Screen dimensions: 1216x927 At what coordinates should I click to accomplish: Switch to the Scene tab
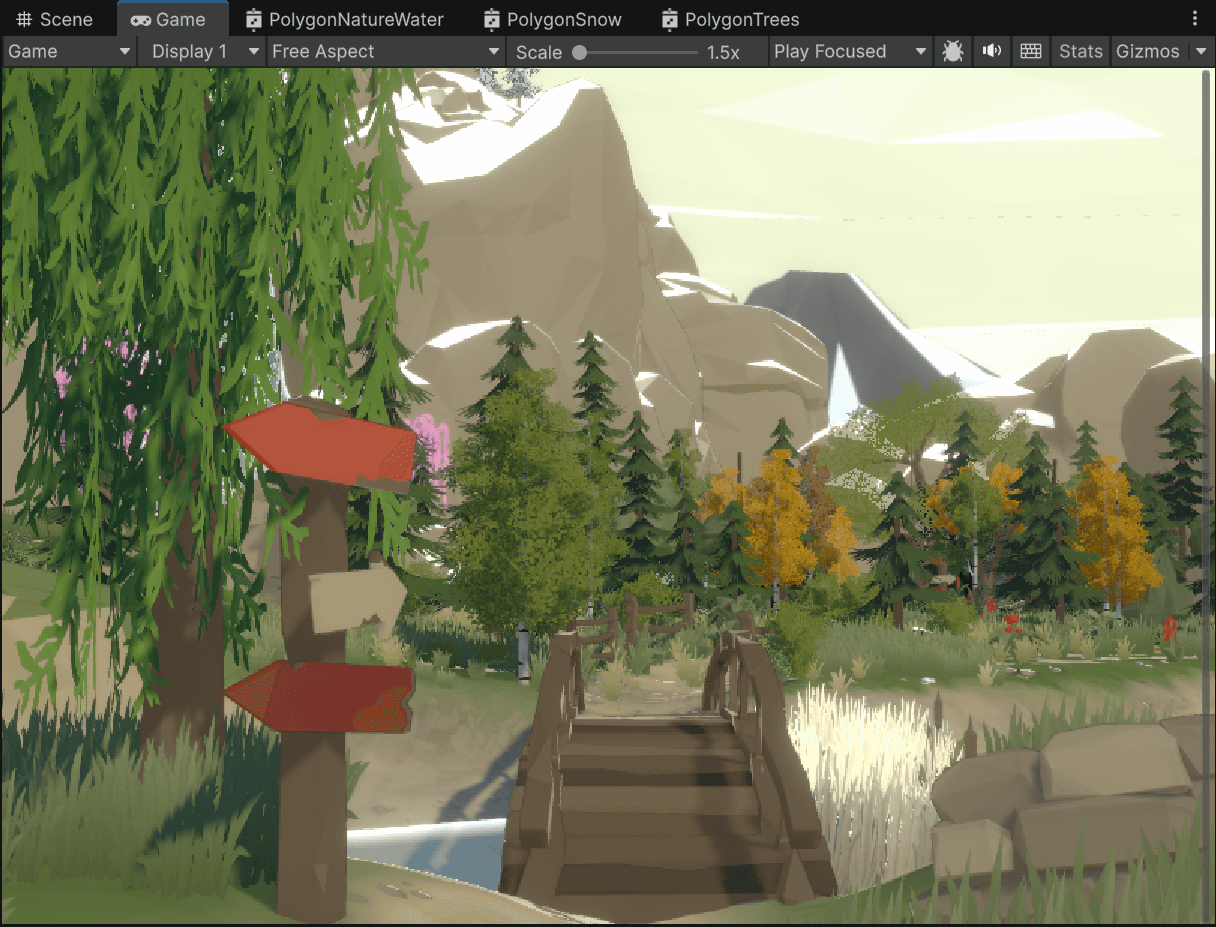55,18
